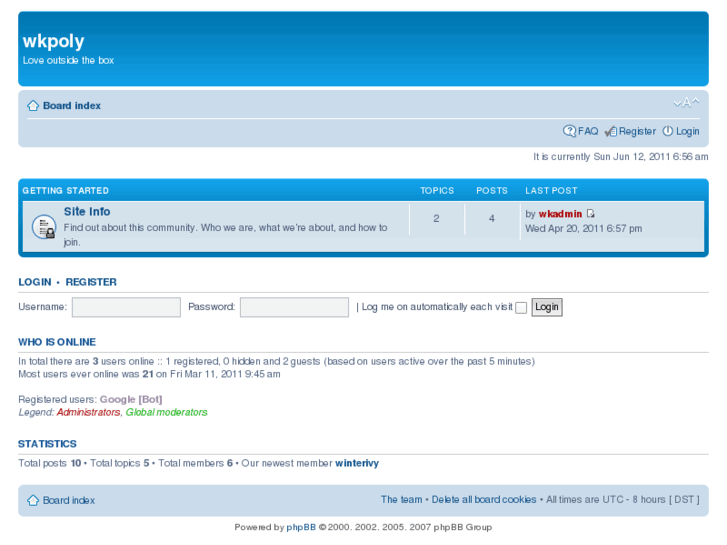Screen dimensions: 727x545
Task: Click the Register pencil icon
Action: [611, 132]
